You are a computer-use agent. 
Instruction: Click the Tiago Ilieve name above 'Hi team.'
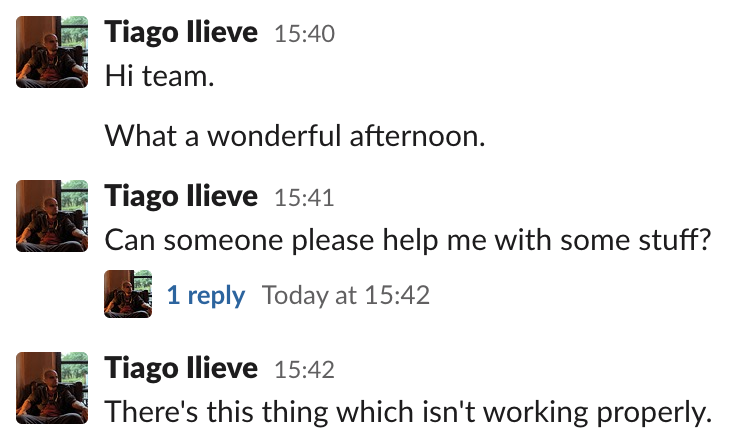pyautogui.click(x=181, y=33)
